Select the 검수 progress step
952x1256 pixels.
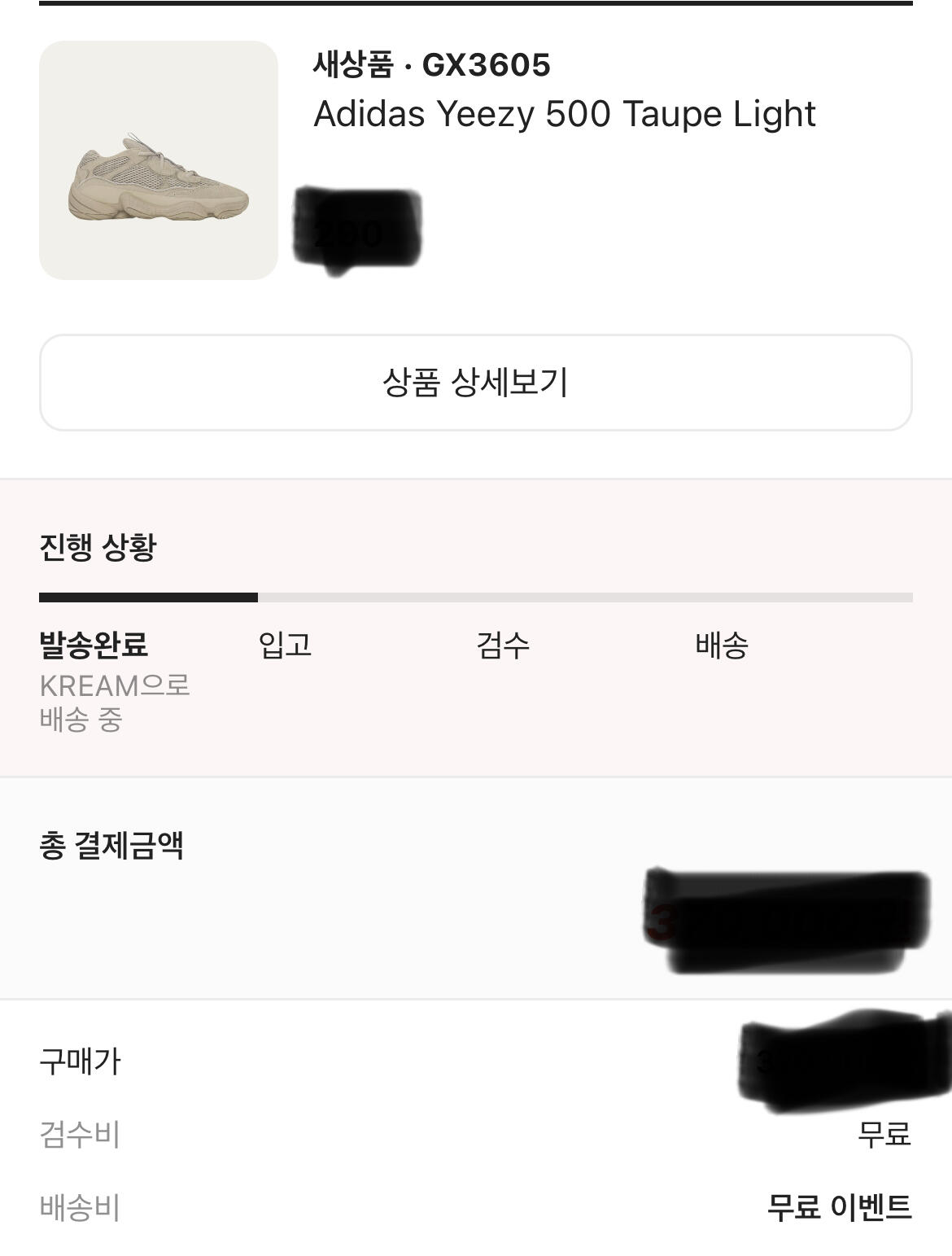click(503, 645)
